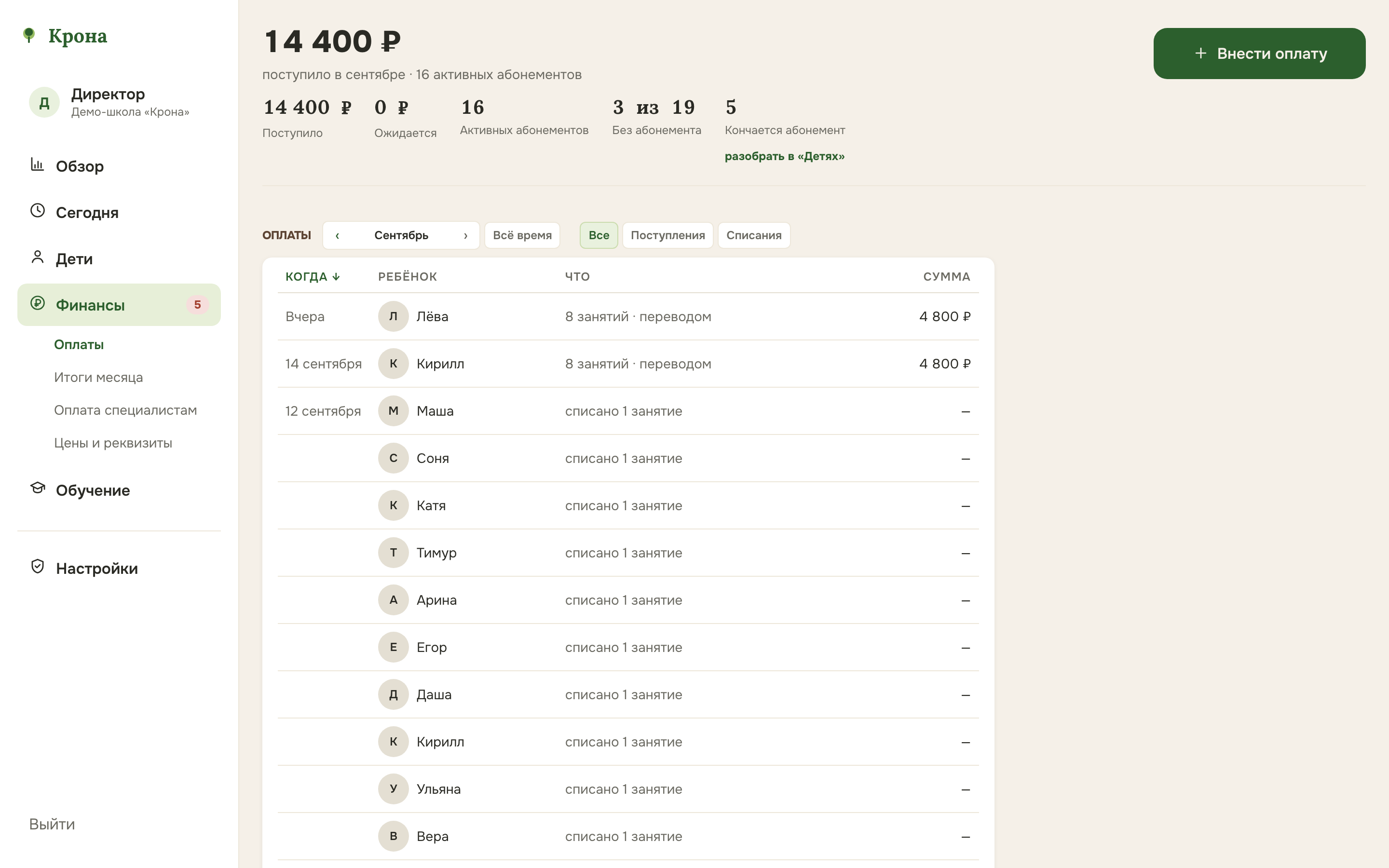The width and height of the screenshot is (1389, 868).
Task: Click the СУММА column header
Action: (x=946, y=277)
